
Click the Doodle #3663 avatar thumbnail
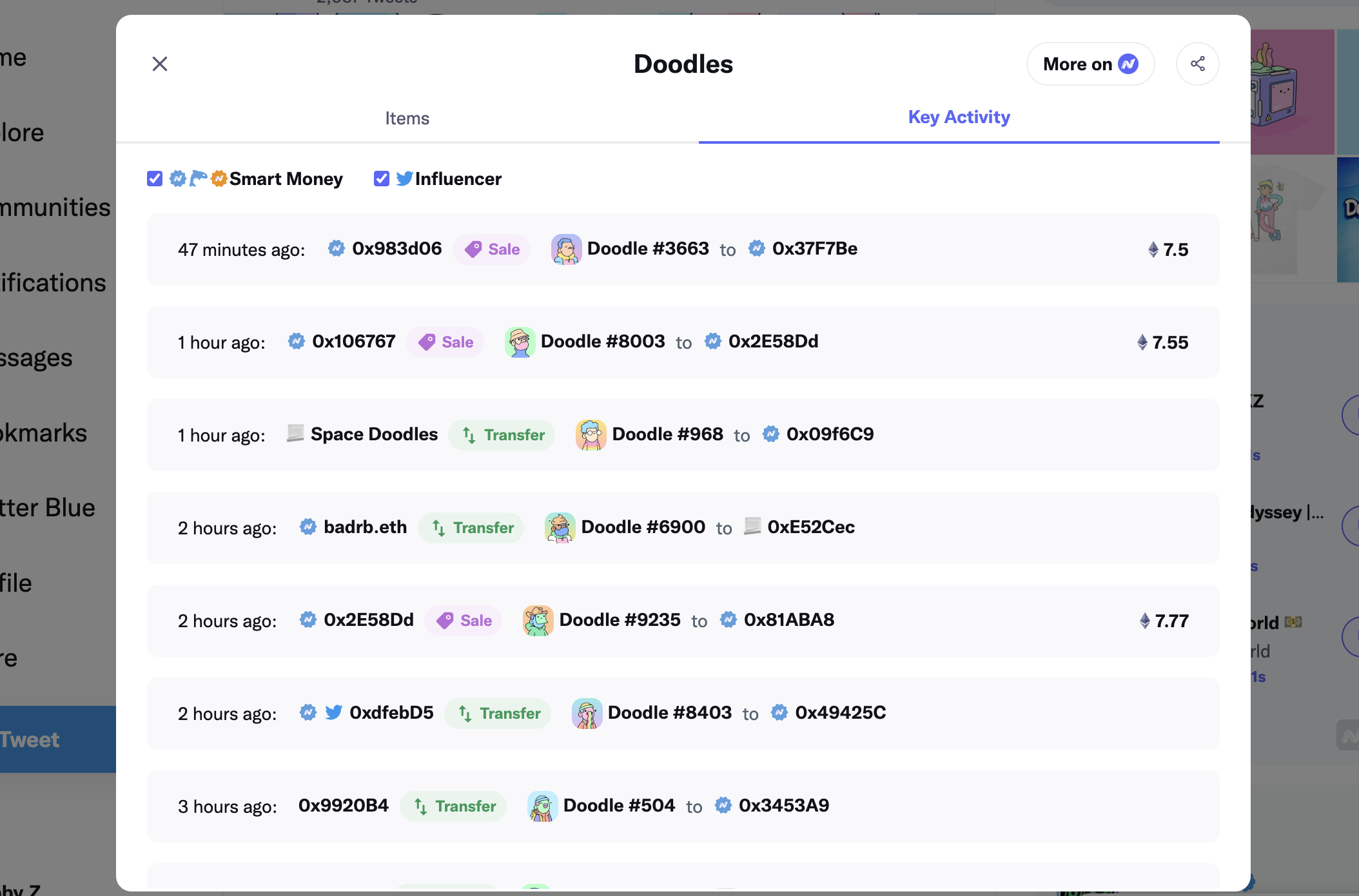click(x=566, y=249)
